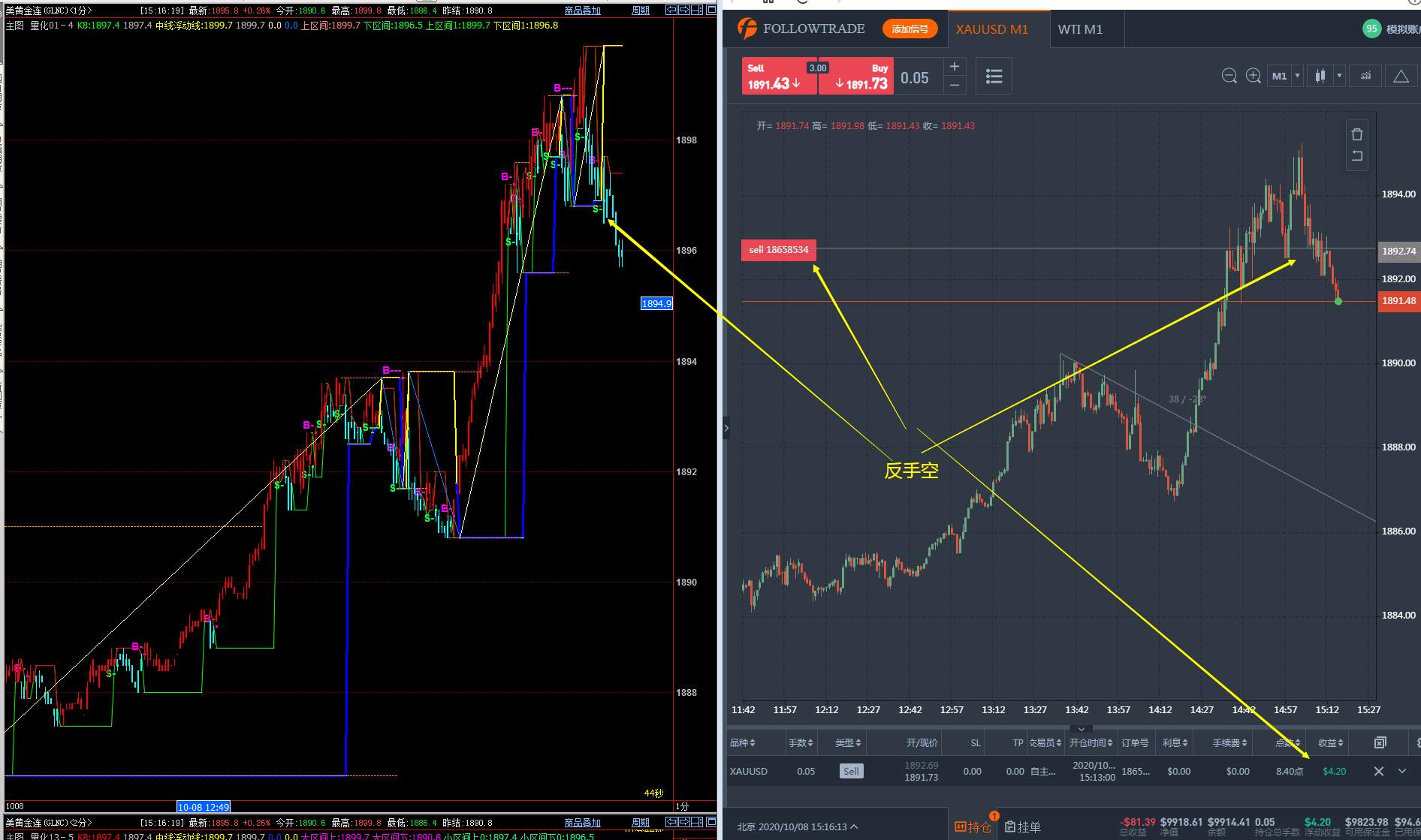Screen dimensions: 1421x840
Task: Click the 1892.74 price axis label
Action: [1398, 251]
